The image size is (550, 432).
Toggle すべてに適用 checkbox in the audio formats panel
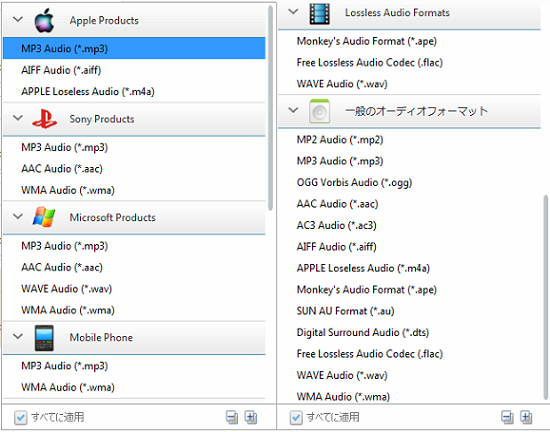296,418
